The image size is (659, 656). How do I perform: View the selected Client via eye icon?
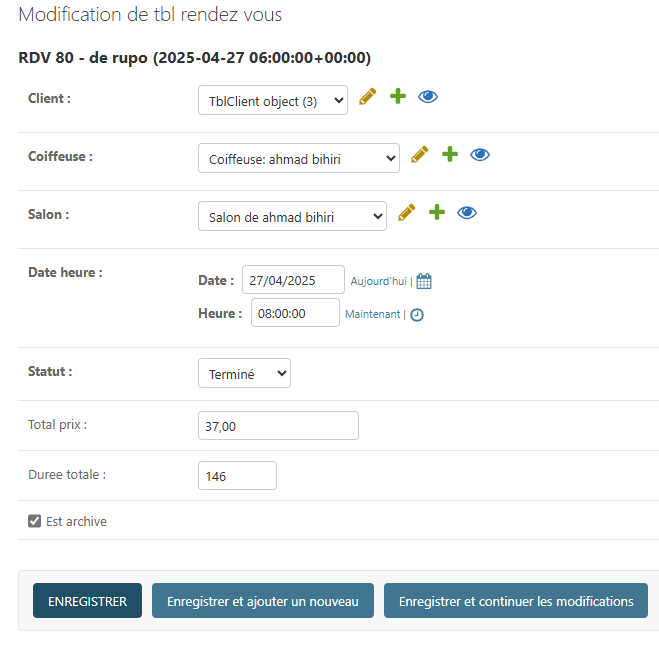tap(428, 97)
